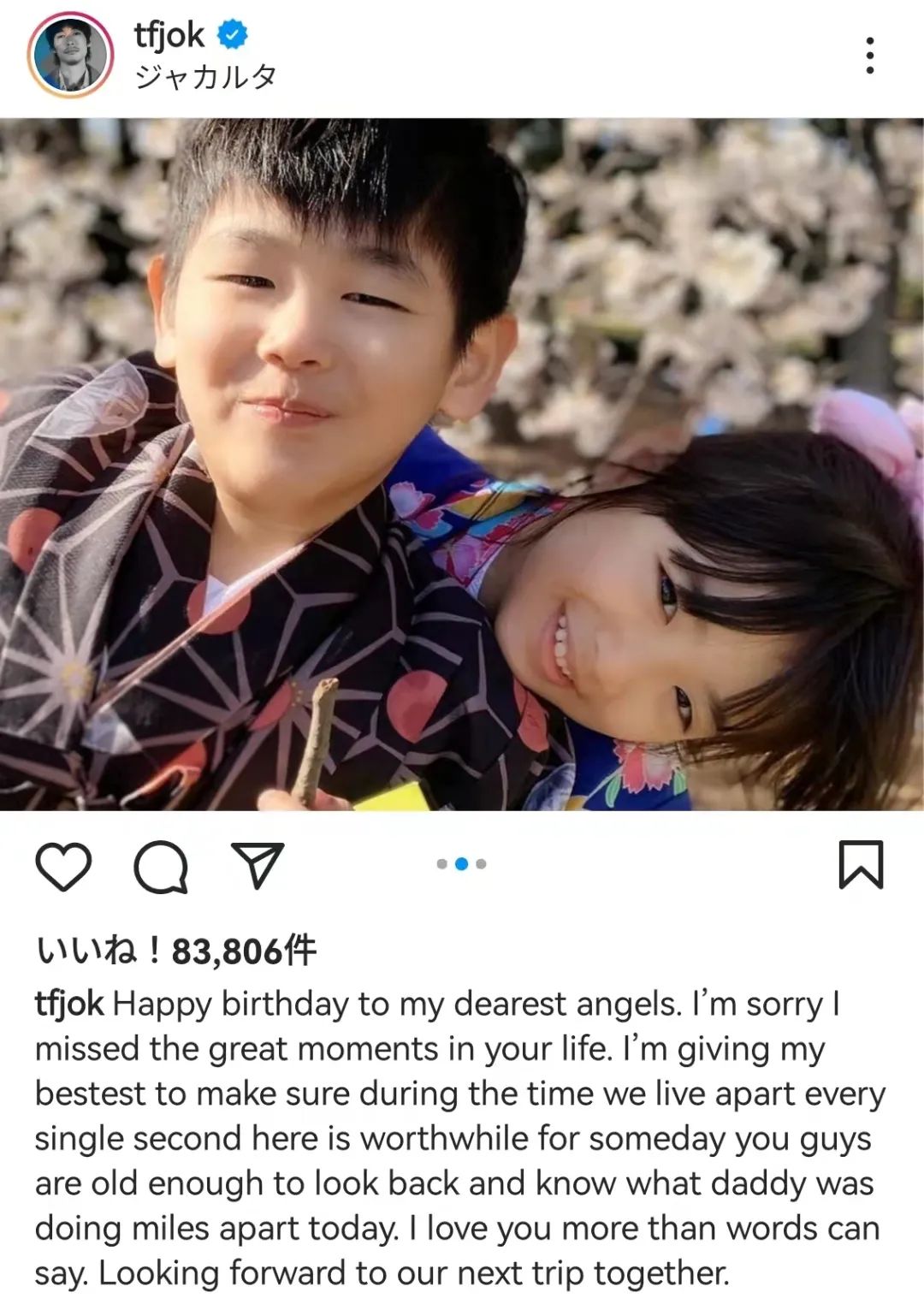Viewport: 924px width, 1298px height.
Task: Open the ジャカルタ location link
Action: pos(205,77)
